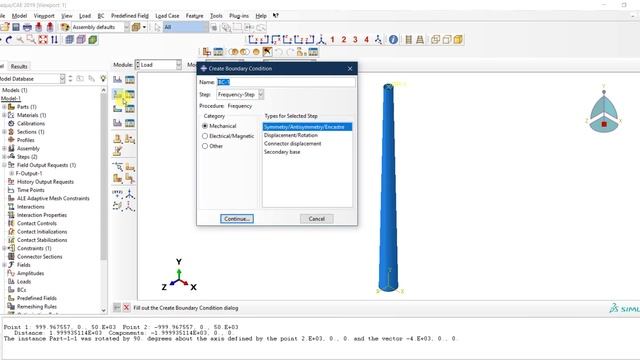Open the BC menu

pyautogui.click(x=101, y=16)
